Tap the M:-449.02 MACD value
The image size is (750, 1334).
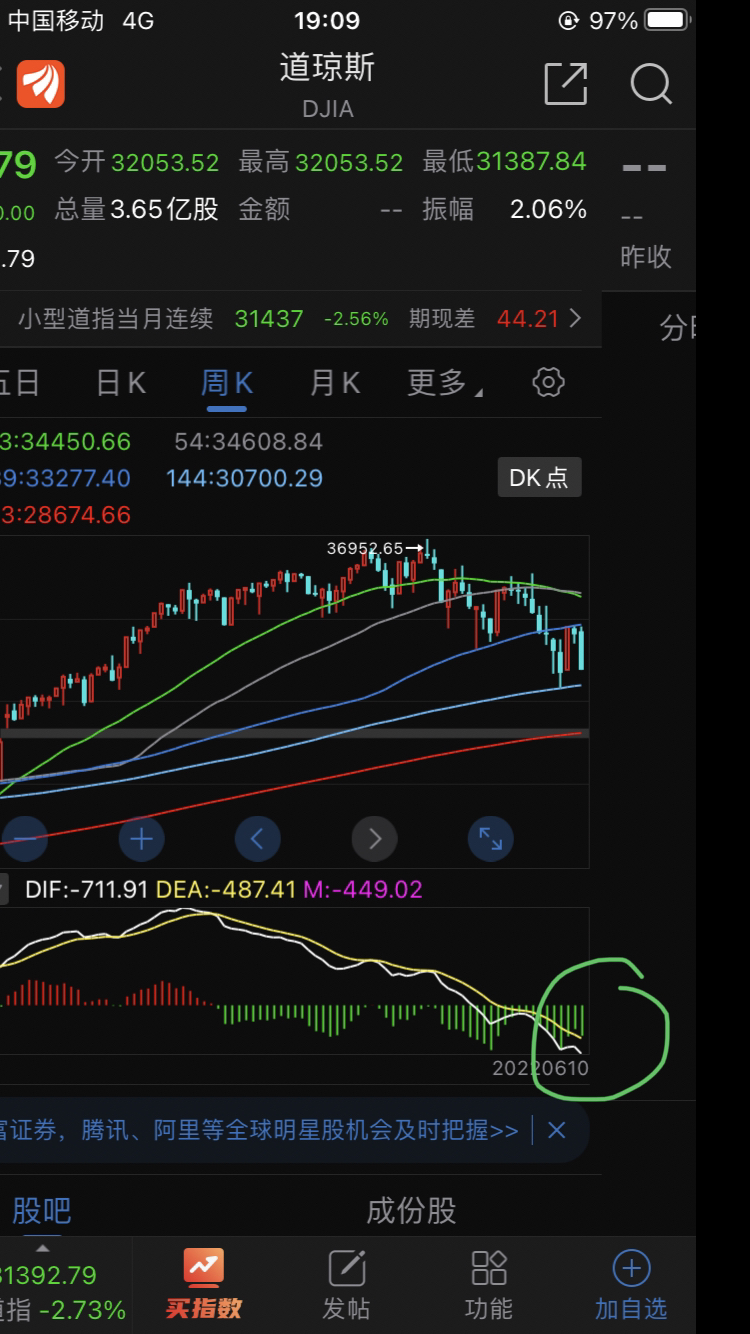click(363, 889)
